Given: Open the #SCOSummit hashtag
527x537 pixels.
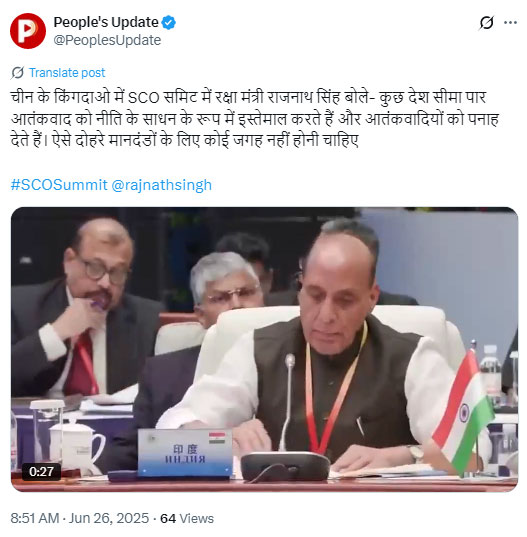Looking at the screenshot, I should 59,185.
